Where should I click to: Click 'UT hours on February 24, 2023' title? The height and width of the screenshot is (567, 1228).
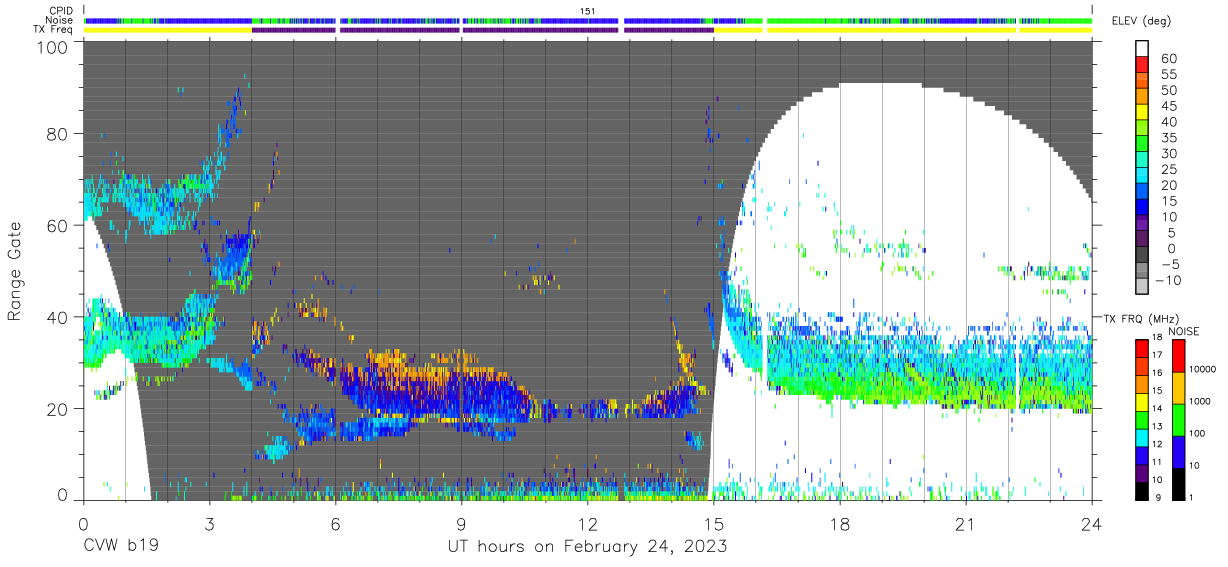click(x=586, y=548)
